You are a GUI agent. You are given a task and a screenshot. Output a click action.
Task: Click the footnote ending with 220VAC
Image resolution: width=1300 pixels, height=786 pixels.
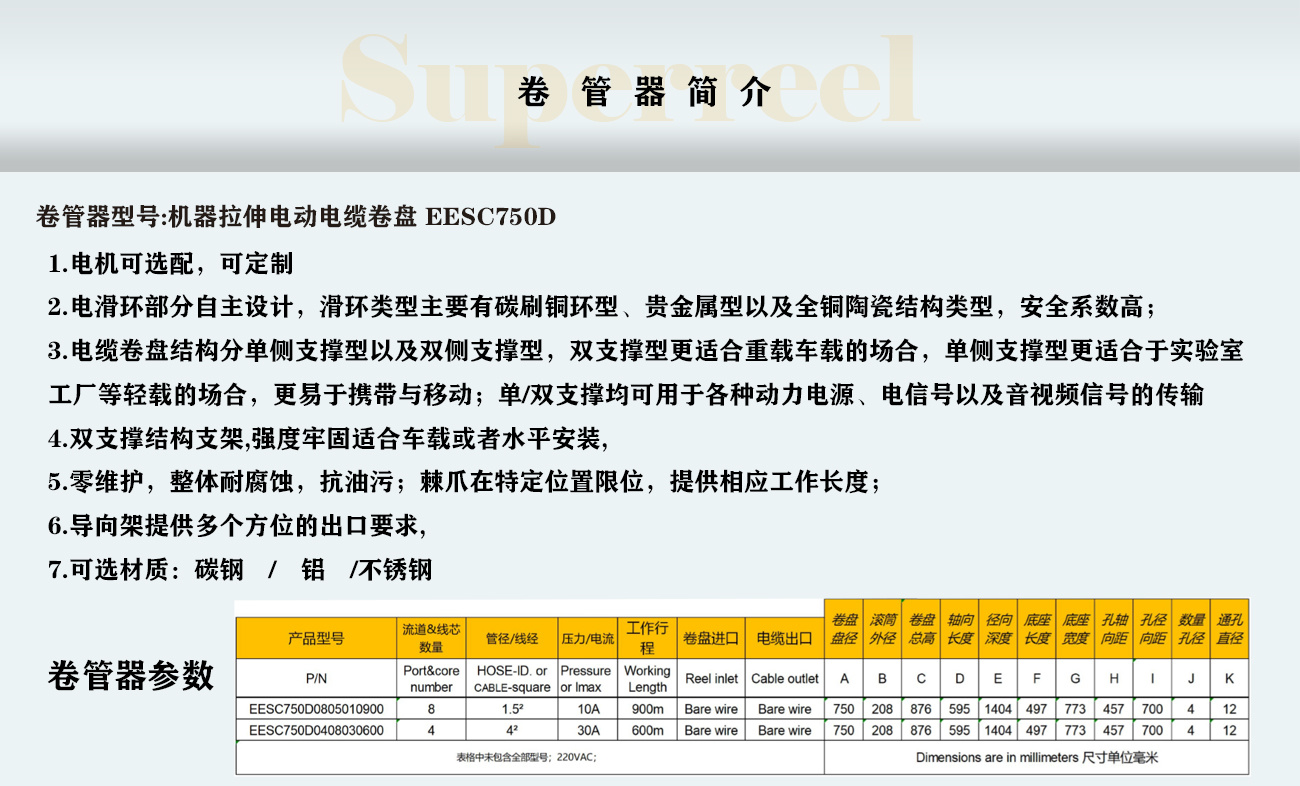(526, 757)
